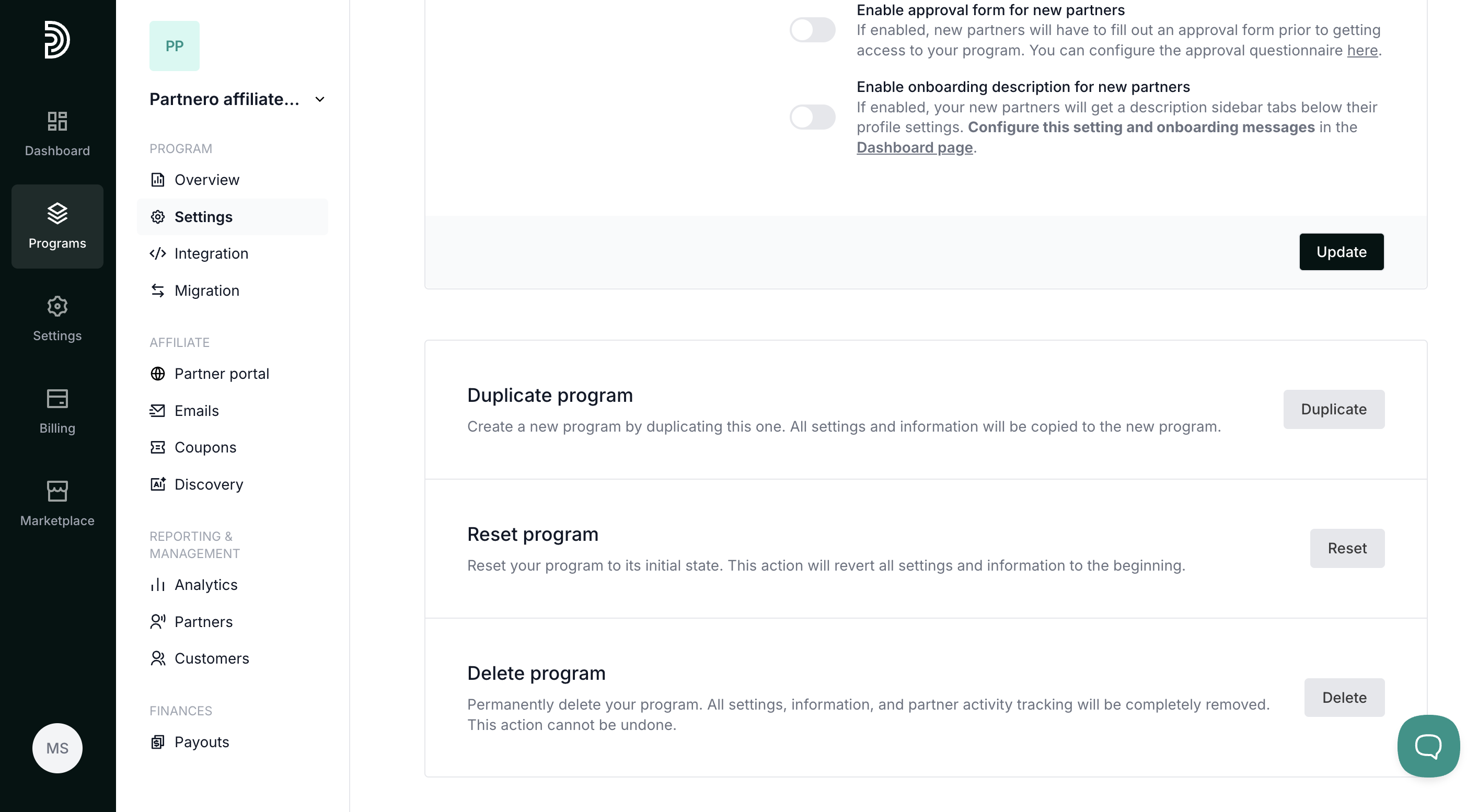The width and height of the screenshot is (1478, 812).
Task: Open the live chat support bubble
Action: (1428, 746)
